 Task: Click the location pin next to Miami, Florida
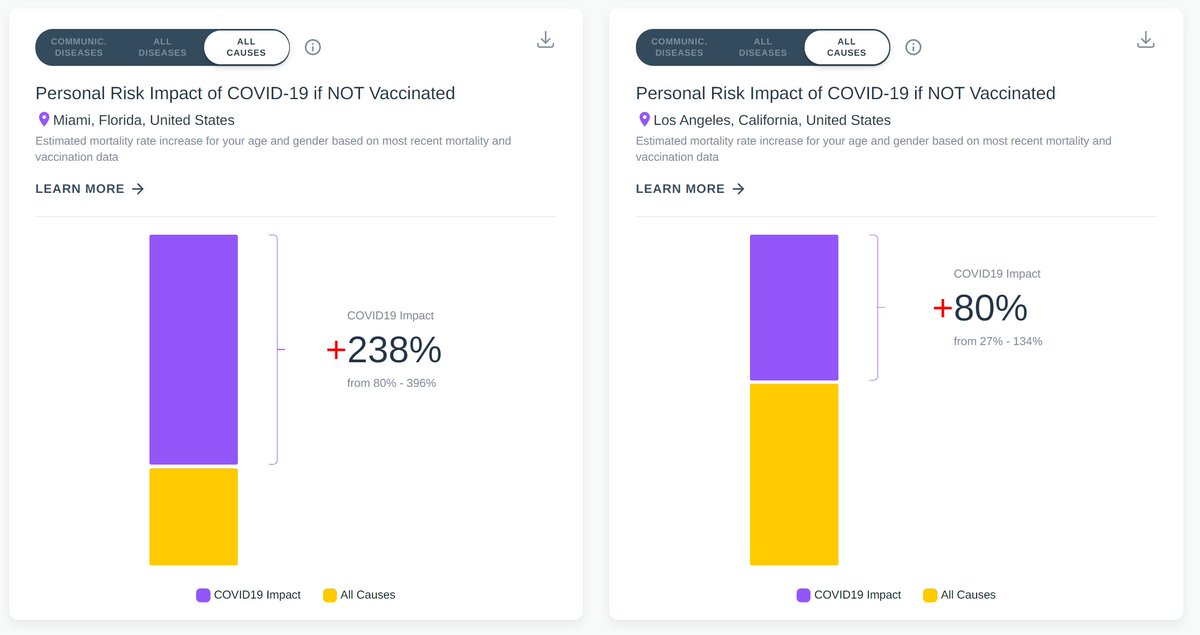[x=43, y=120]
